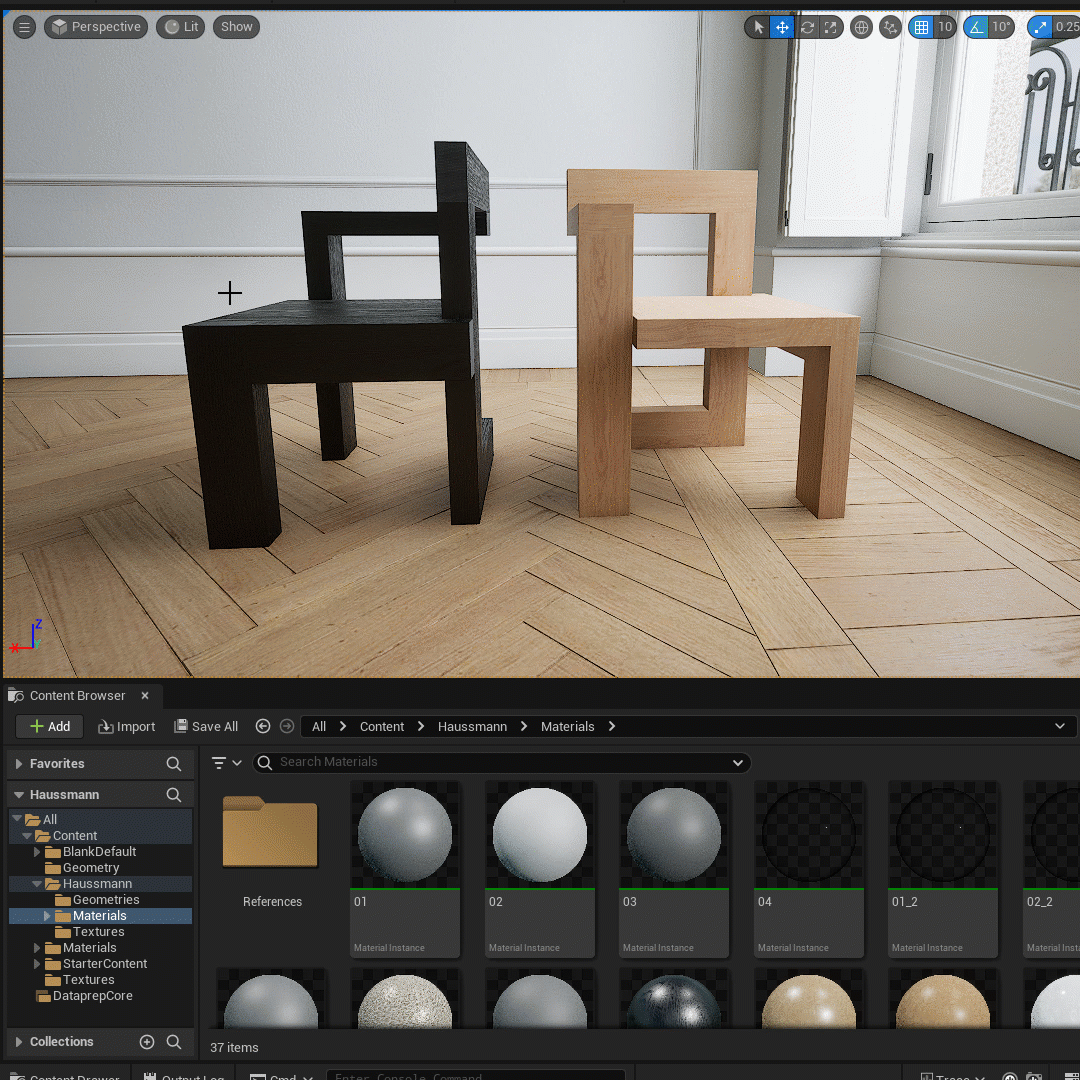Select material instance 01_2 thumbnail
Viewport: 1080px width, 1080px height.
(x=943, y=835)
